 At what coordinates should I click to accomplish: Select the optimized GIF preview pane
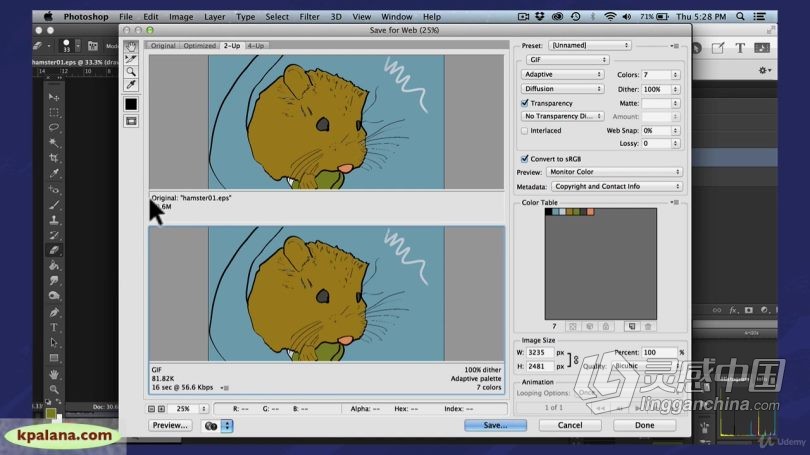point(326,293)
